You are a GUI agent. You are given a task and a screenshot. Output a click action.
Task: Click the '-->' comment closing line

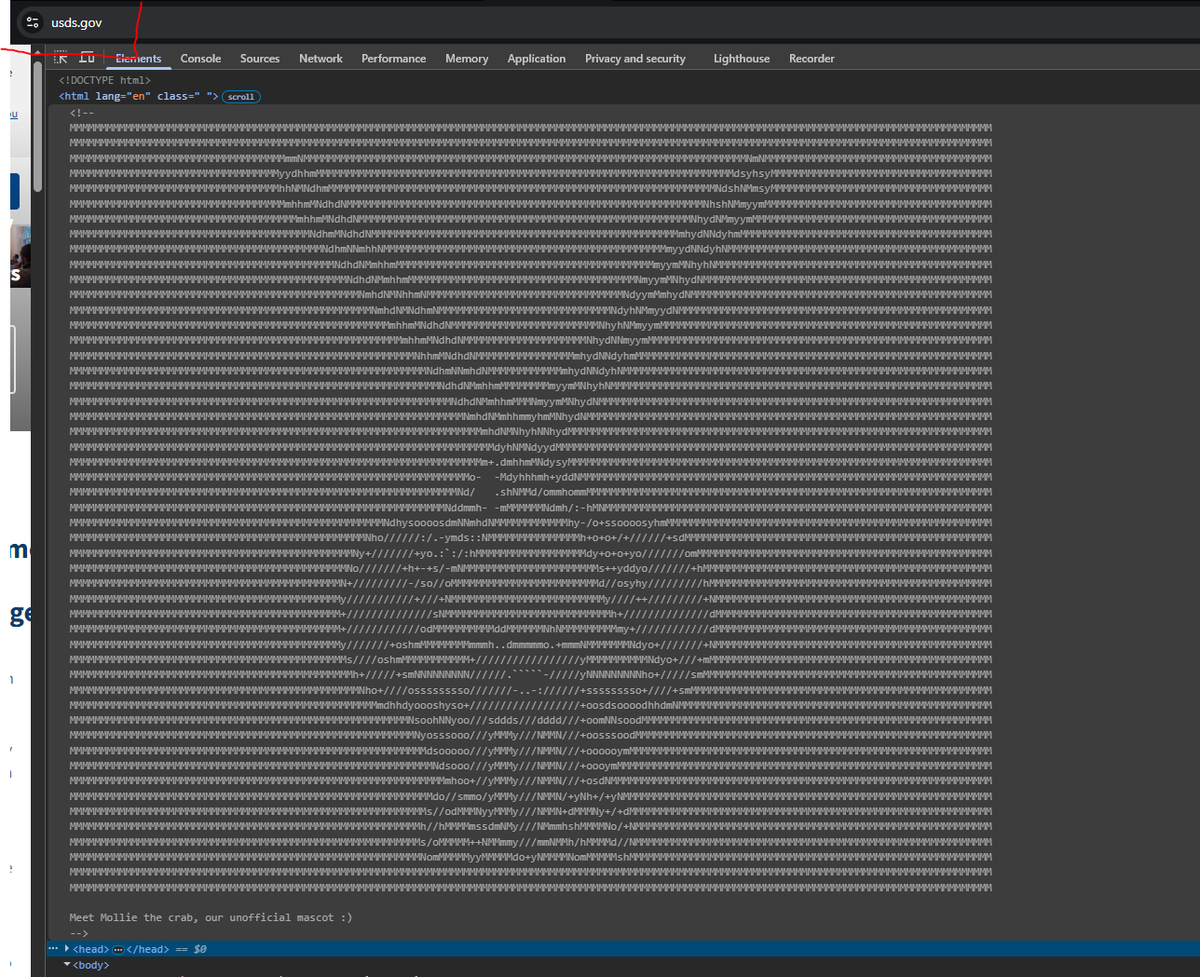pos(79,933)
